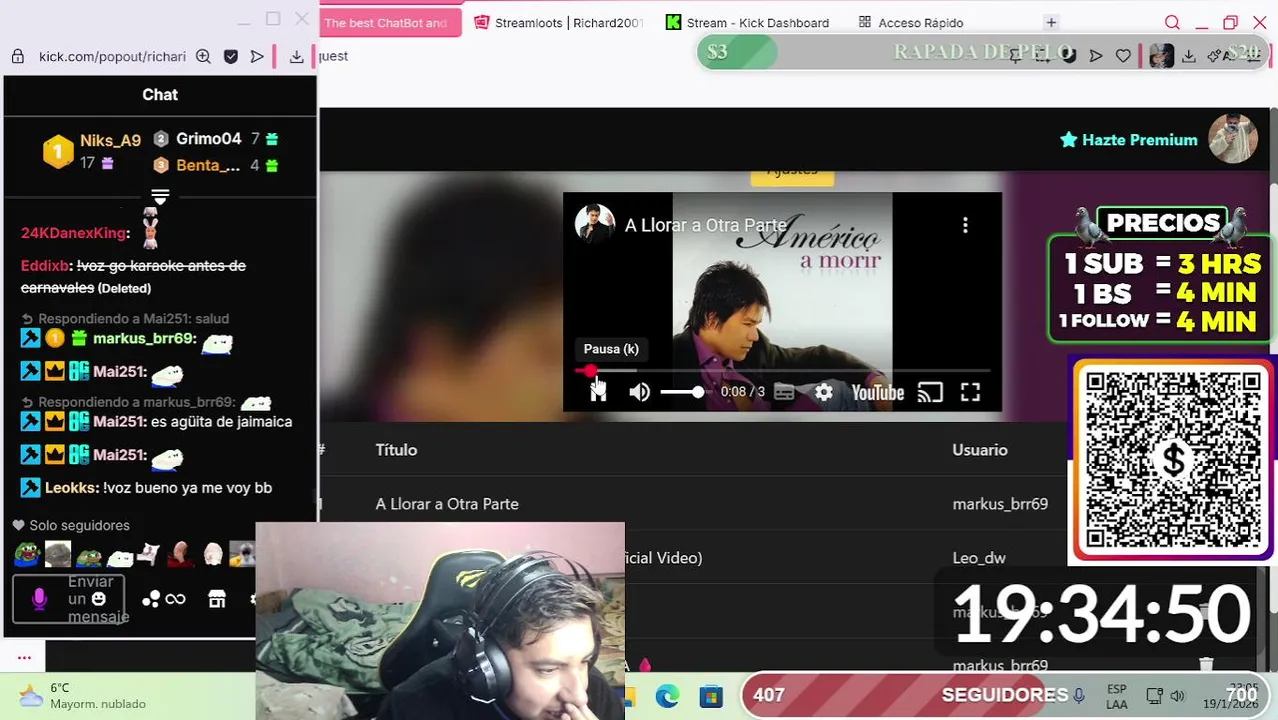
Task: Open downloads in chat popout toolbar
Action: (x=296, y=56)
